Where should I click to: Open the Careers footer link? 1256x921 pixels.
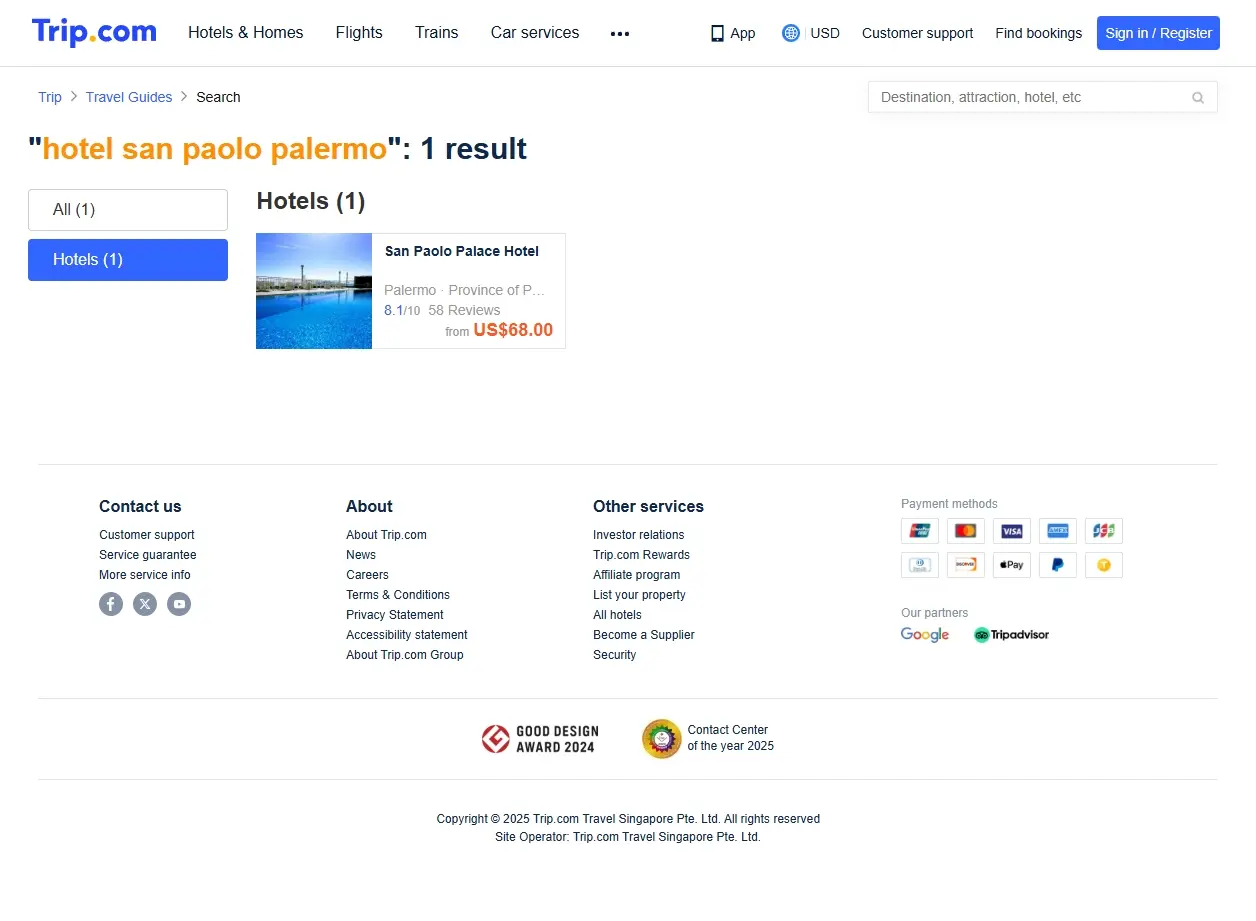pyautogui.click(x=367, y=575)
